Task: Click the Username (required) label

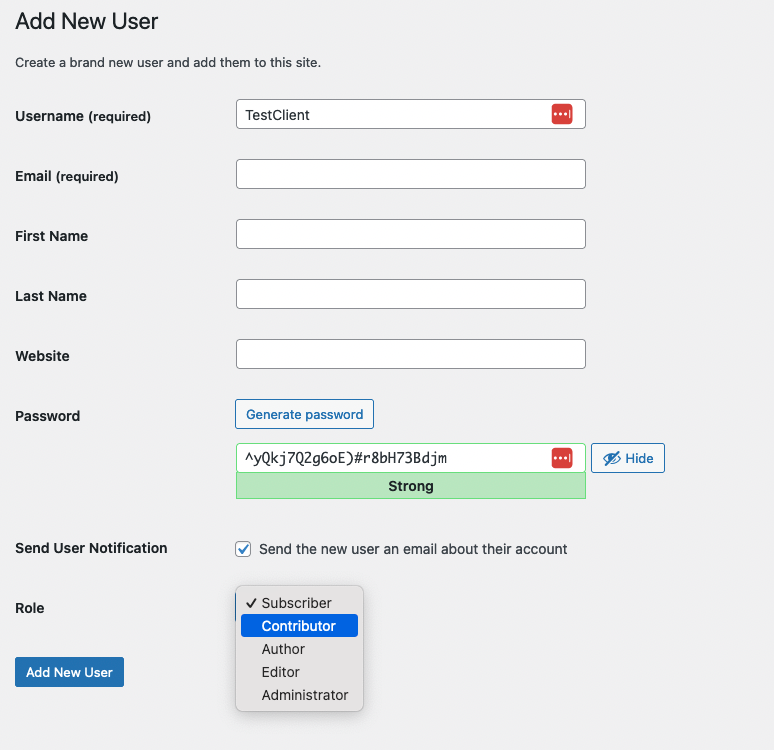Action: 83,116
